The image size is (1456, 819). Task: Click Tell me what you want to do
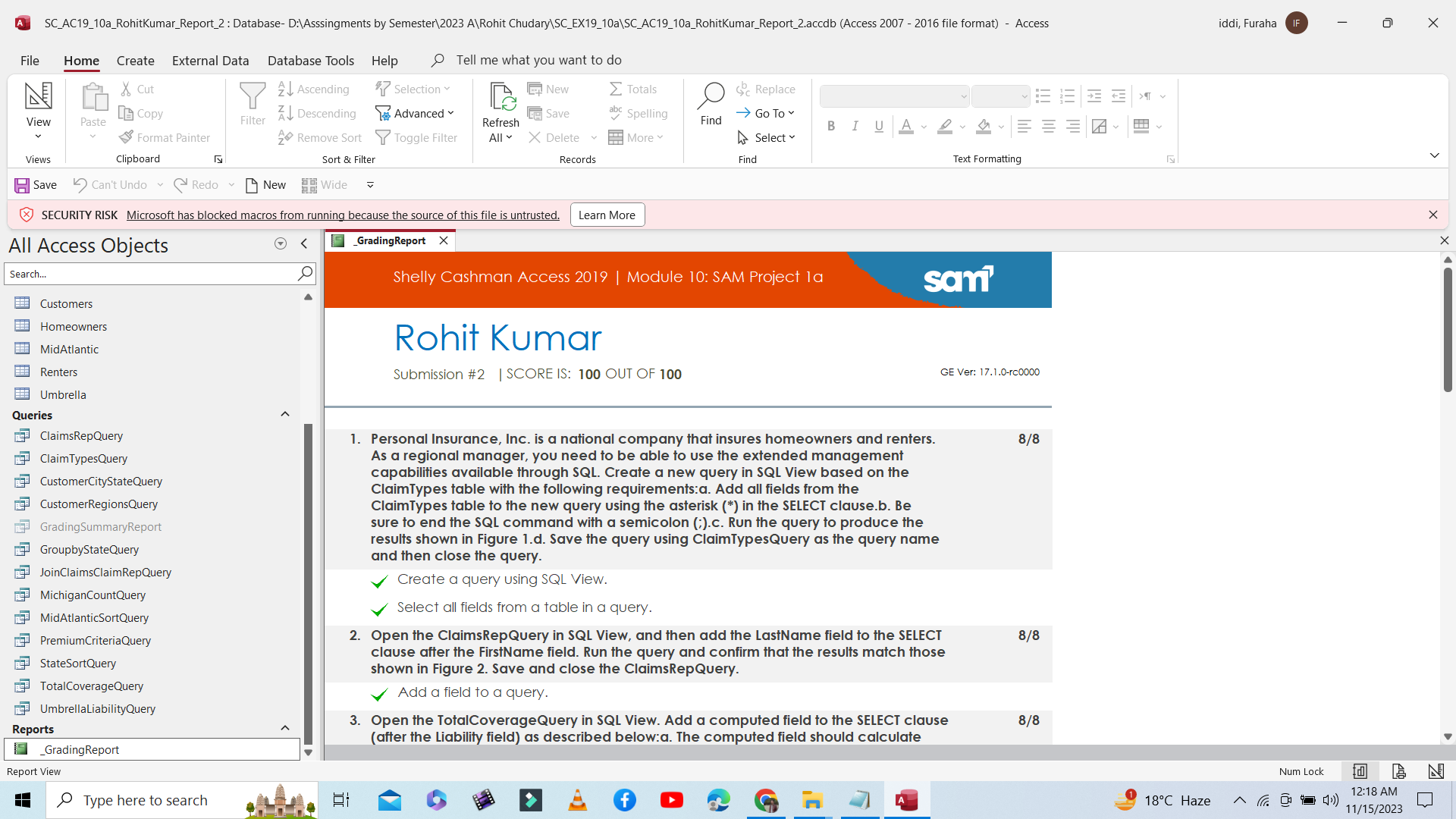(538, 61)
